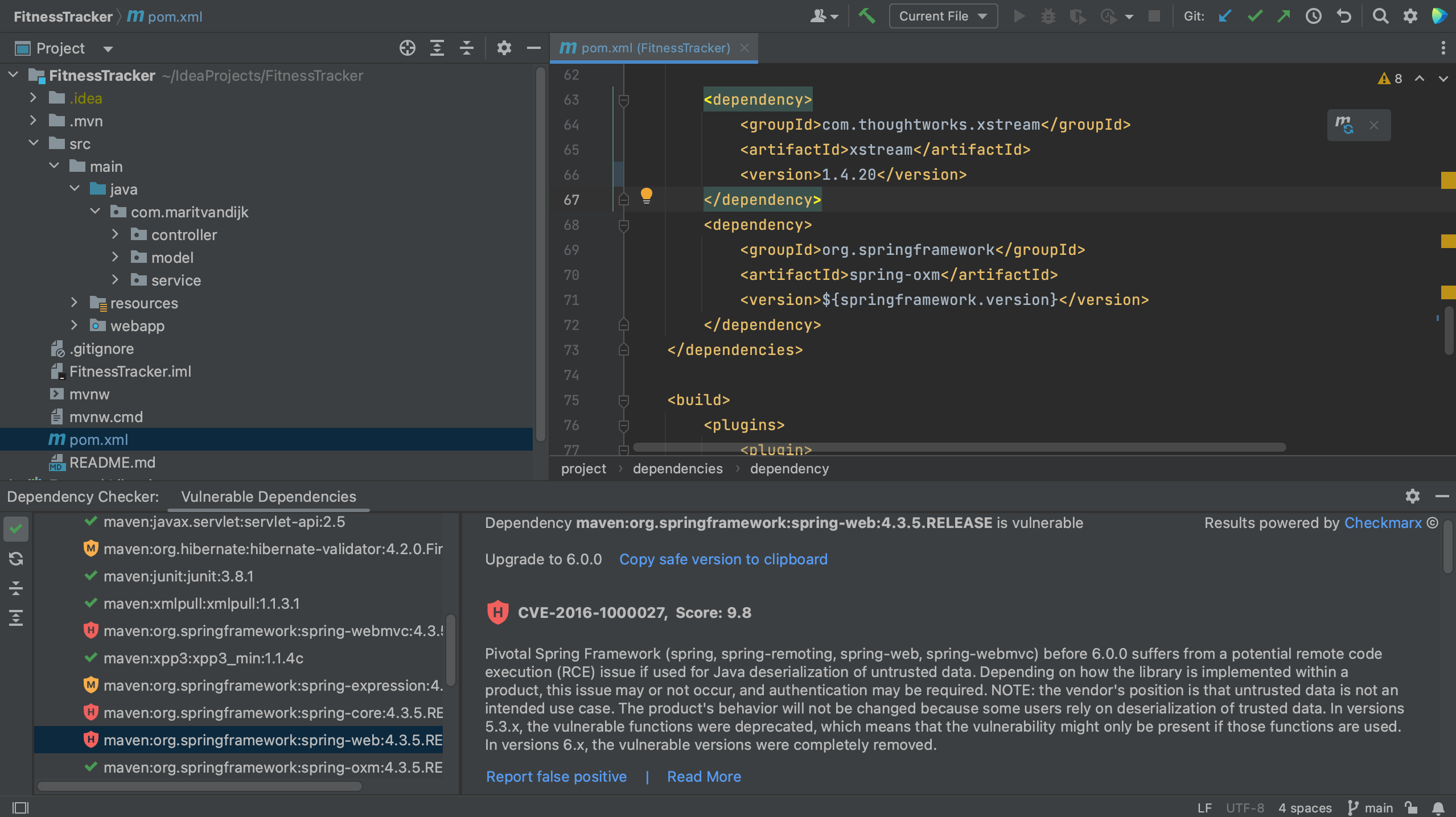The height and width of the screenshot is (817, 1456).
Task: Click the Read More link for CVE-2016-1000027
Action: point(704,776)
